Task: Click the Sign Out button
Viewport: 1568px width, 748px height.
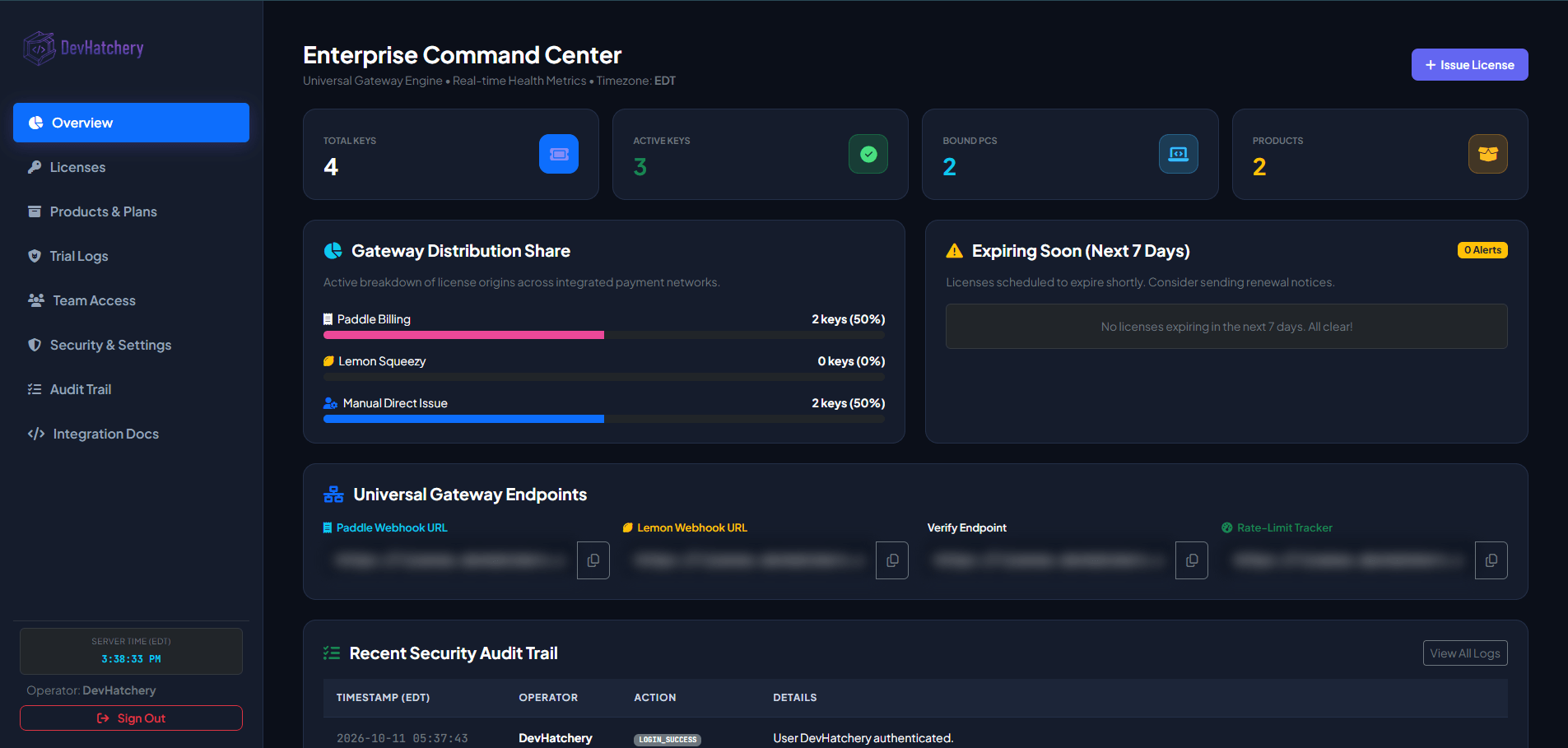Action: pyautogui.click(x=131, y=718)
